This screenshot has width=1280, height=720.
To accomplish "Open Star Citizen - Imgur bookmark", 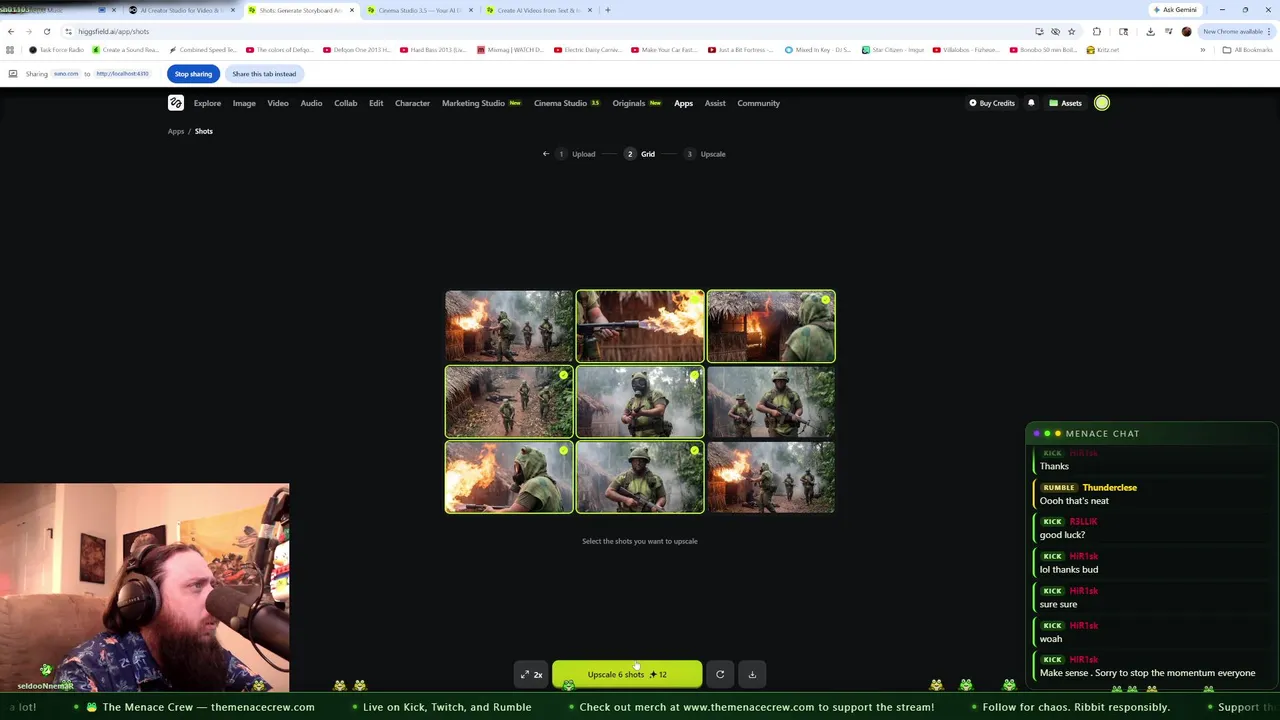I will tap(893, 50).
